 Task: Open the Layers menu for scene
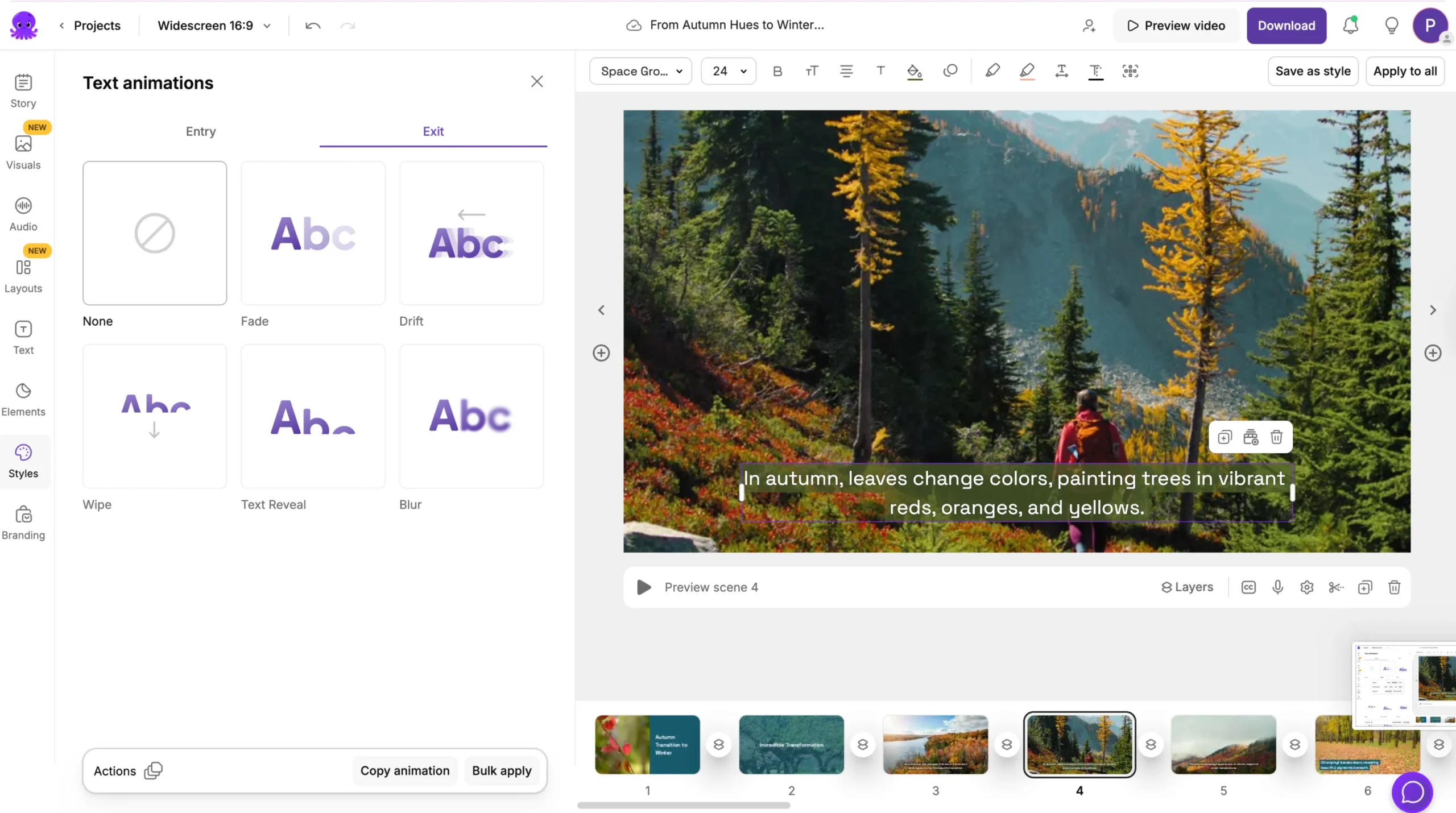coord(1187,587)
